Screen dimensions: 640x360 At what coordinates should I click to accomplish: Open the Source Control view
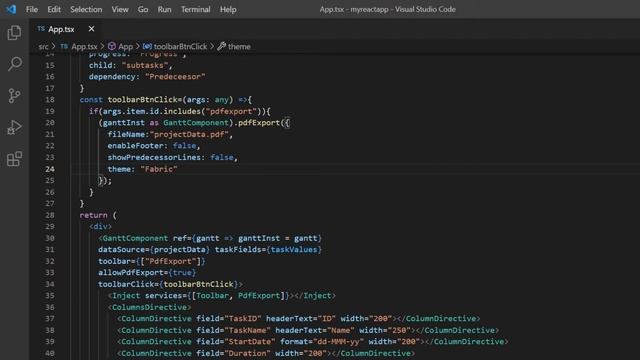(14, 96)
